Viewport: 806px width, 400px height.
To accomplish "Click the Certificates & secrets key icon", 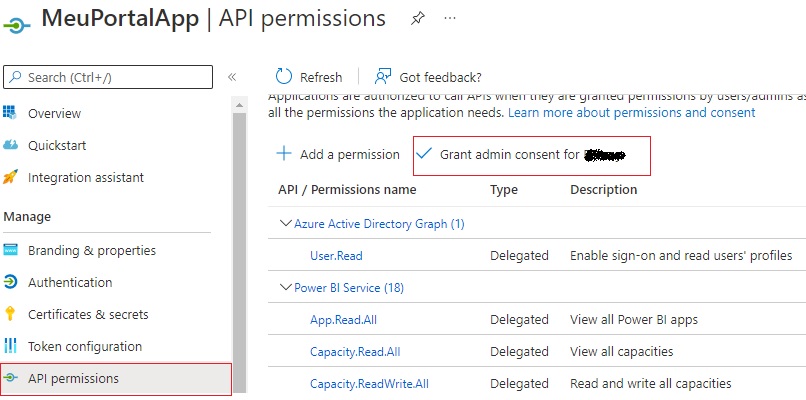I will point(11,314).
